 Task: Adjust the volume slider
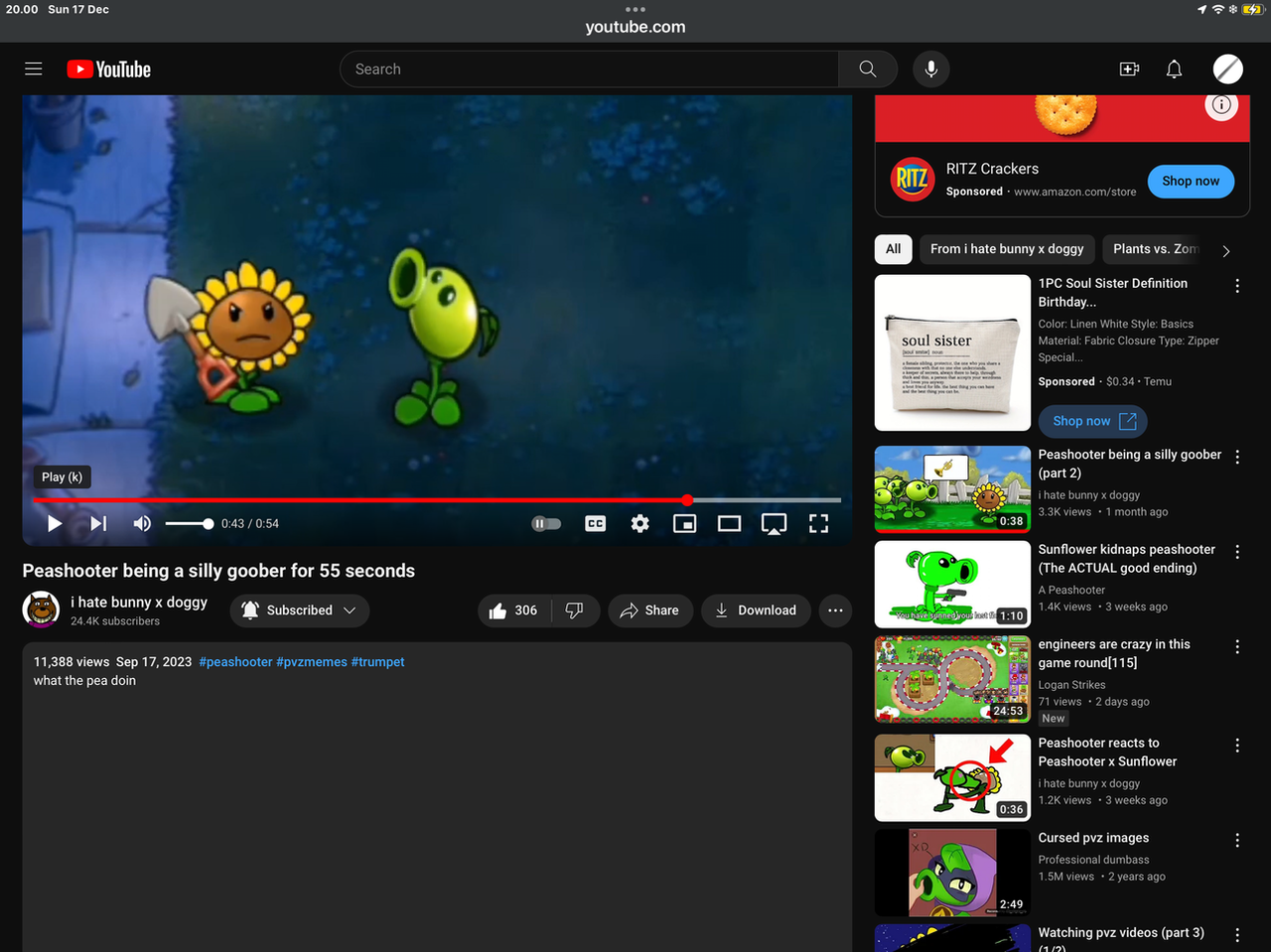pos(189,523)
